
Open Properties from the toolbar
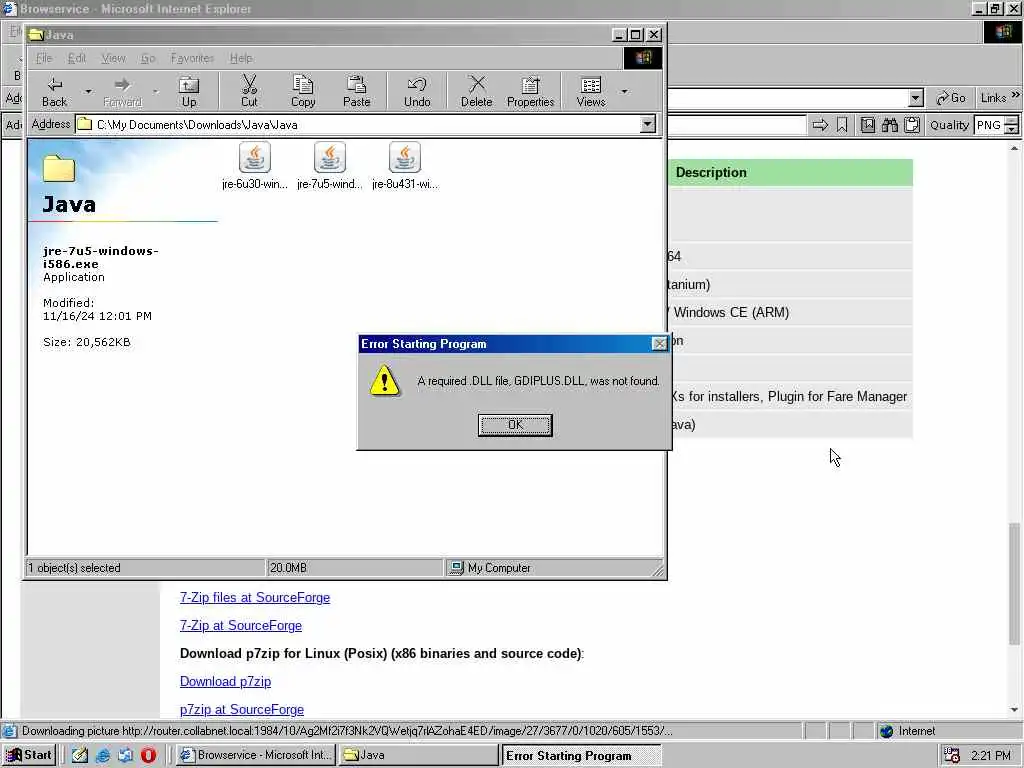tap(530, 91)
